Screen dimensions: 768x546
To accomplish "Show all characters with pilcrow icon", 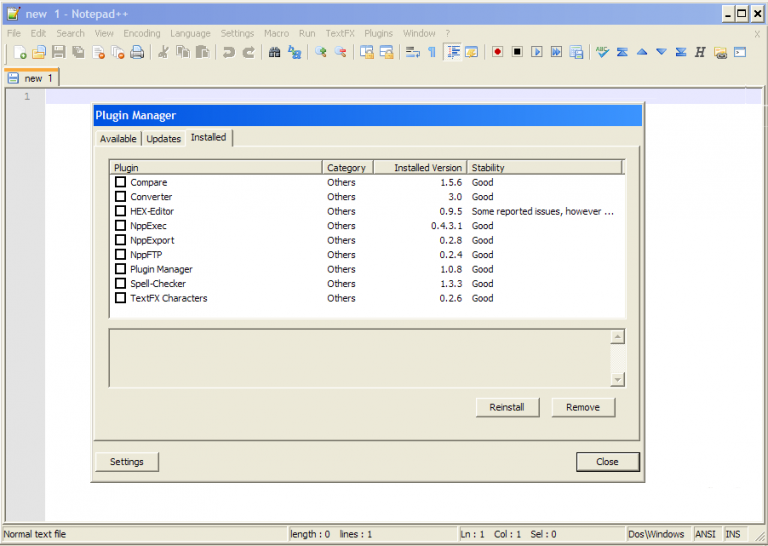I will pos(432,52).
